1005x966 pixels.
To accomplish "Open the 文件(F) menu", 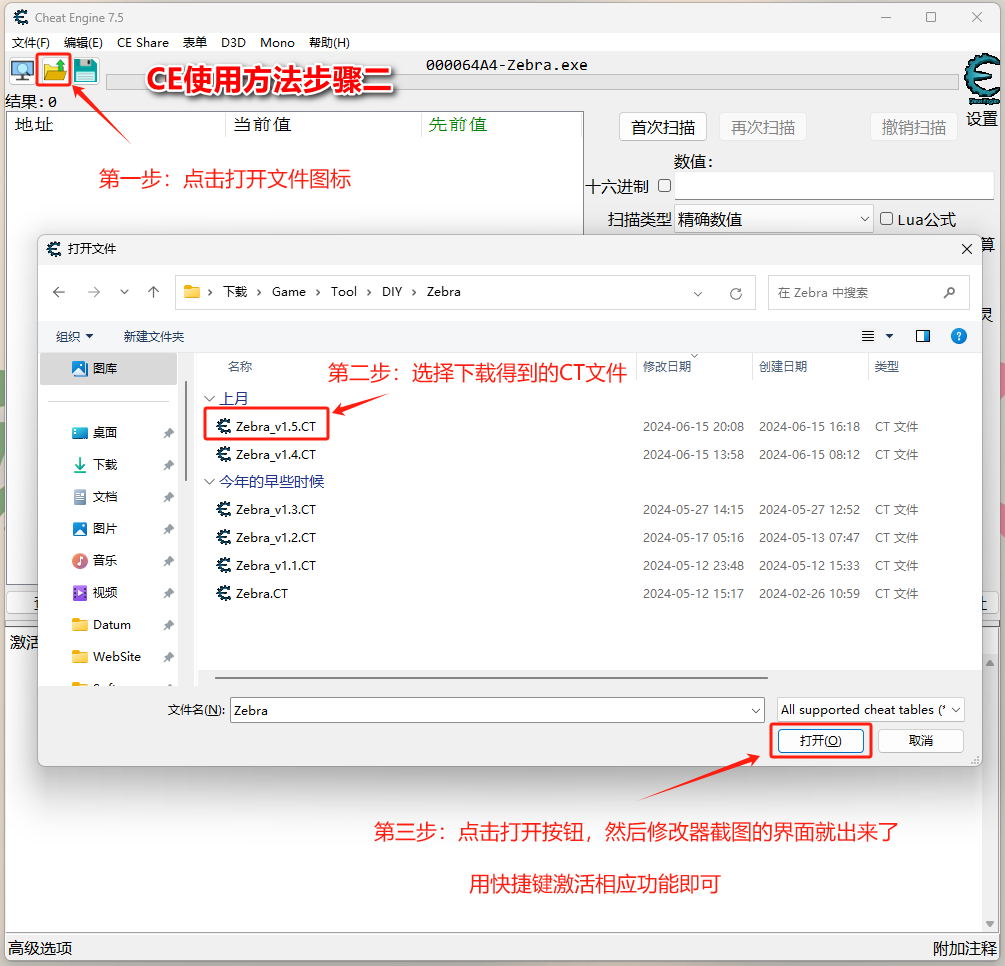I will coord(30,43).
